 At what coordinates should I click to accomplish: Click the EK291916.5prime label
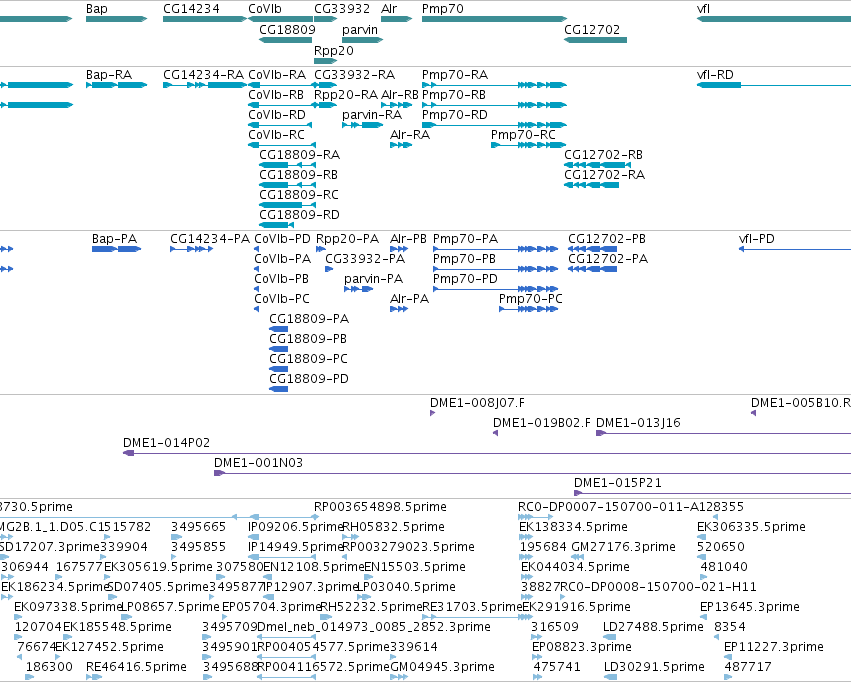(576, 607)
